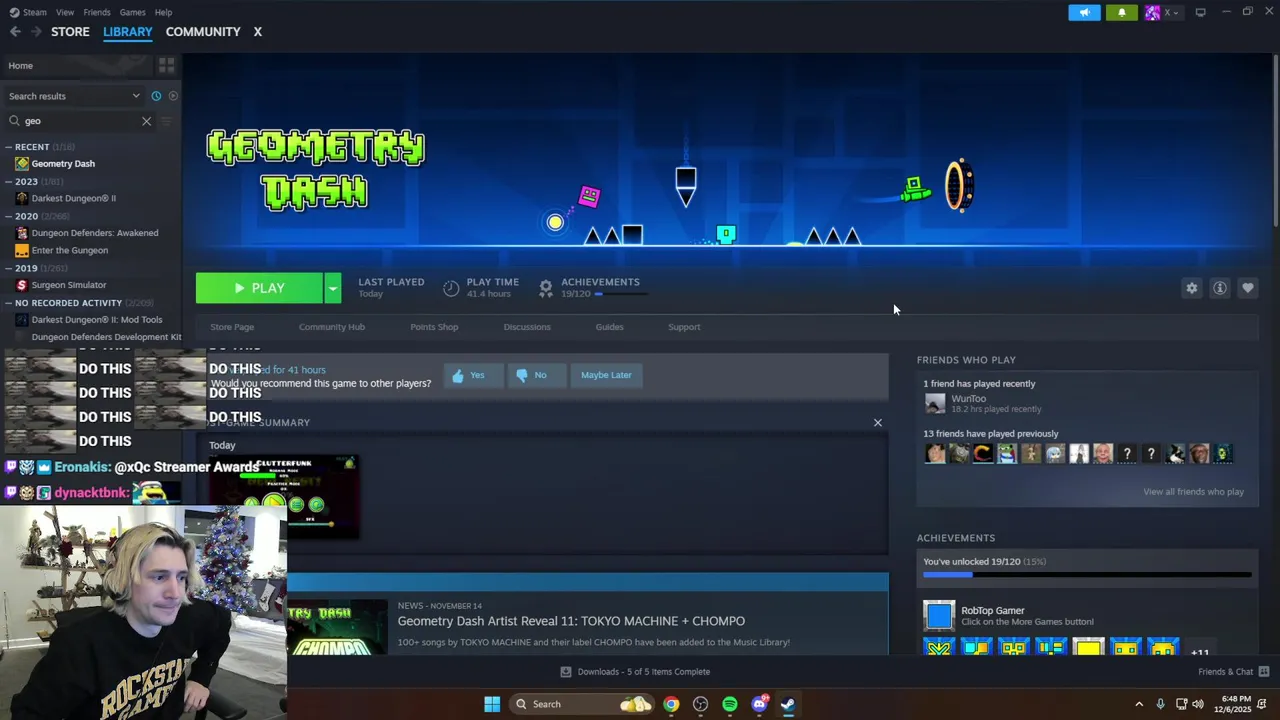The image size is (1280, 720).
Task: Open Windows Start menu
Action: click(x=492, y=704)
